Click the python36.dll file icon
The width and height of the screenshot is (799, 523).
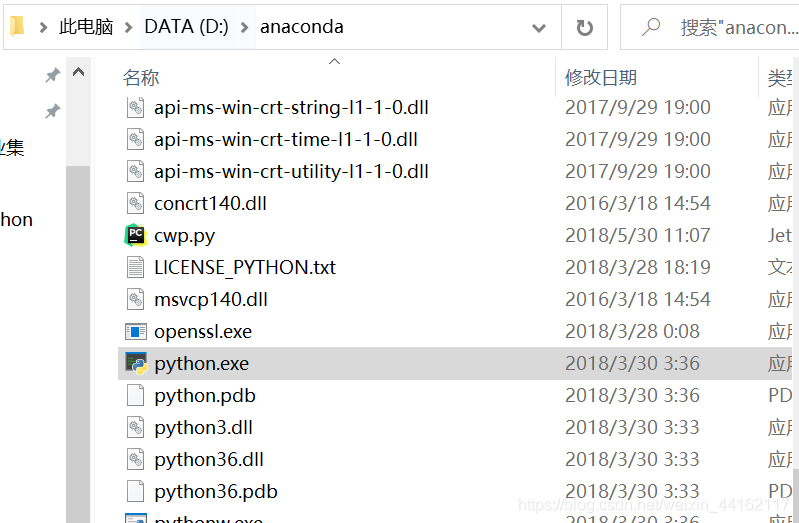click(x=136, y=459)
